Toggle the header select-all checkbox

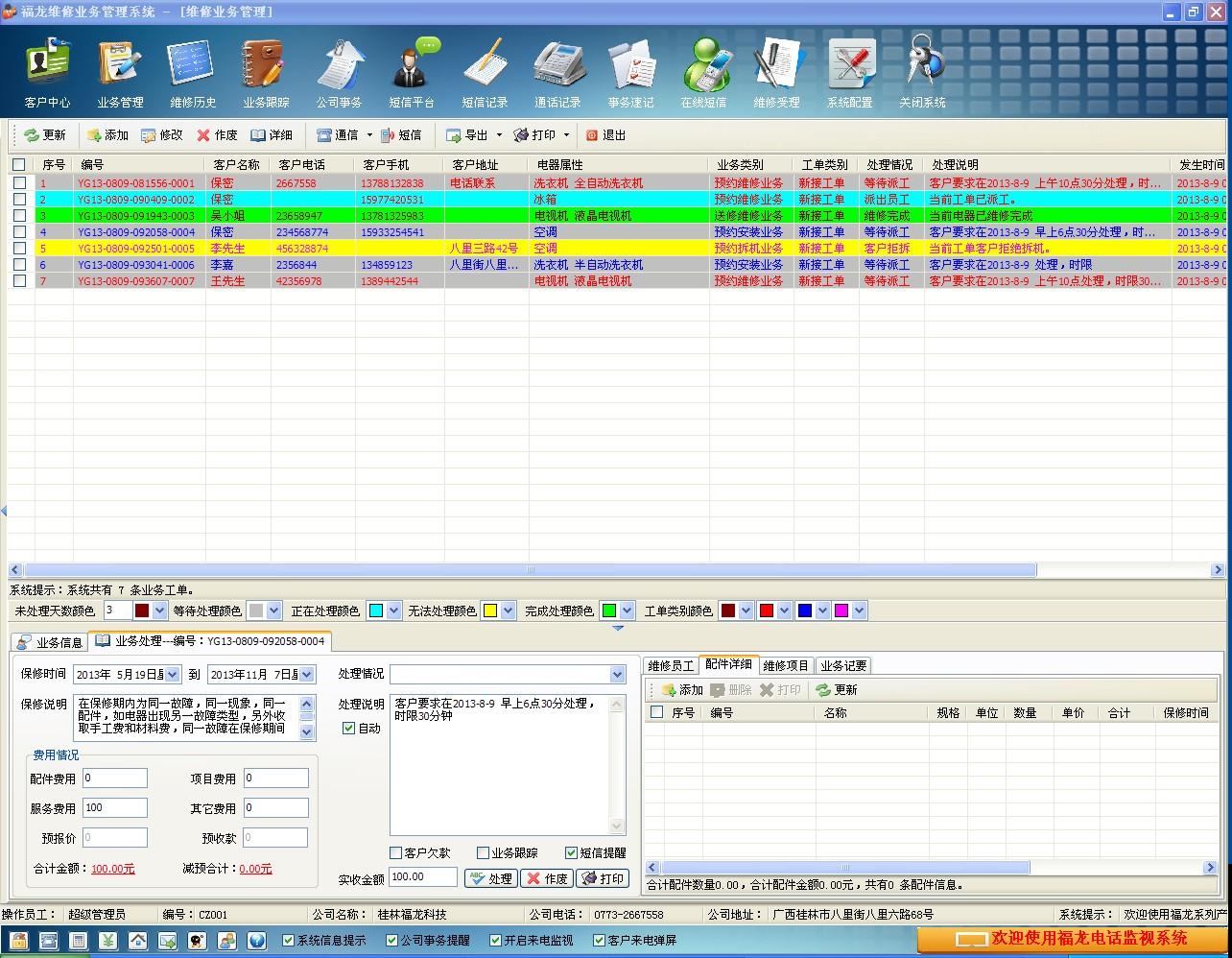(x=19, y=164)
